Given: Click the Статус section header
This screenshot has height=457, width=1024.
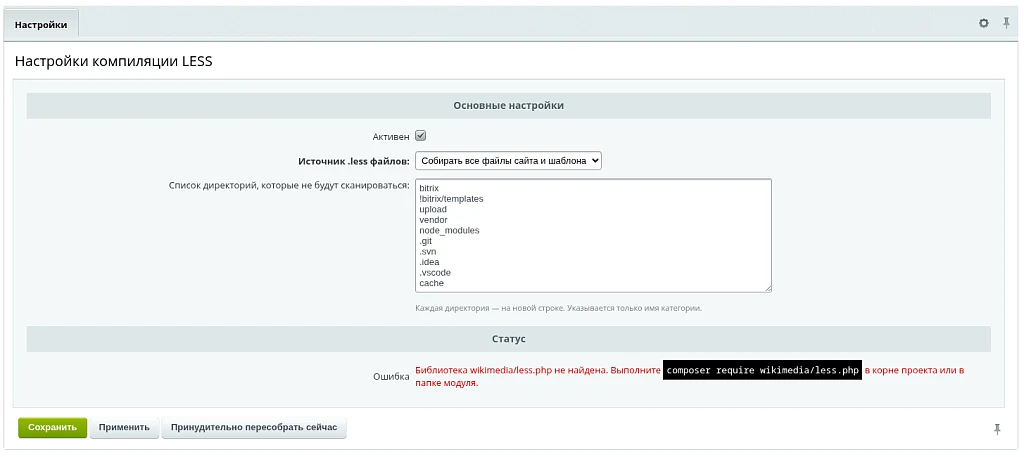Looking at the screenshot, I should 508,339.
